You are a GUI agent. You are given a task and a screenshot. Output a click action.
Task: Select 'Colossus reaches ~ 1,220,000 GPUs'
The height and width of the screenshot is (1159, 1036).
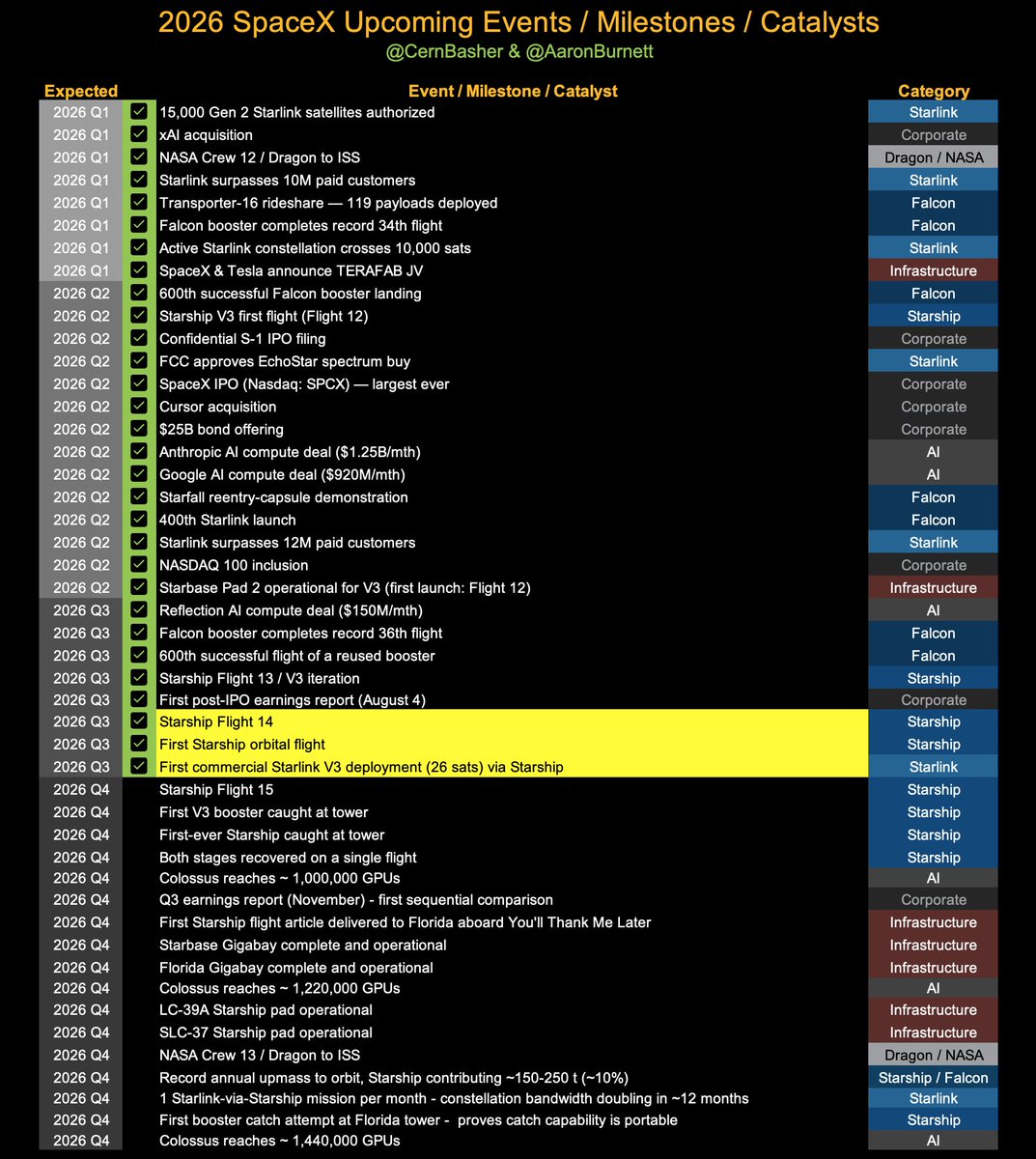click(x=280, y=988)
